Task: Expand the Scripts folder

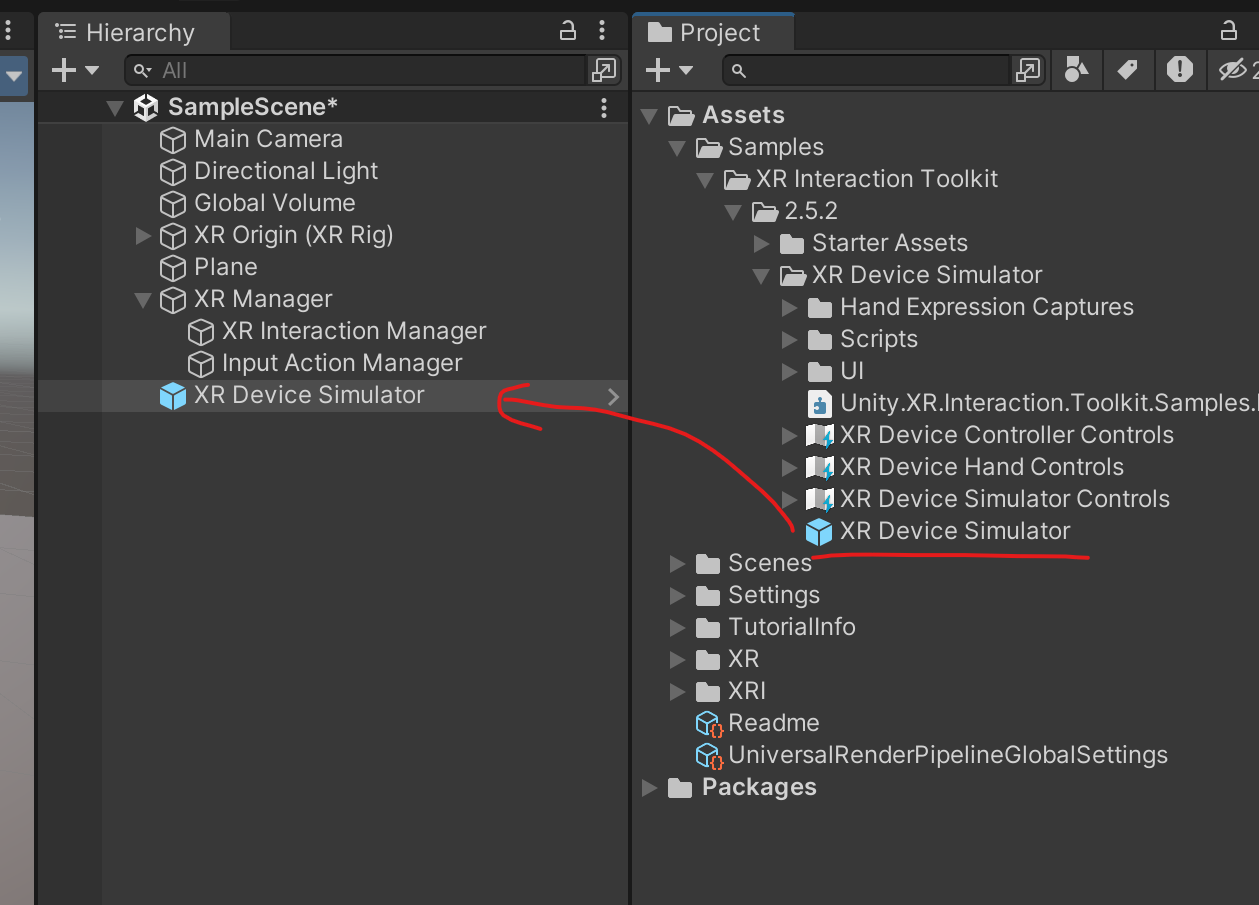Action: click(x=789, y=339)
